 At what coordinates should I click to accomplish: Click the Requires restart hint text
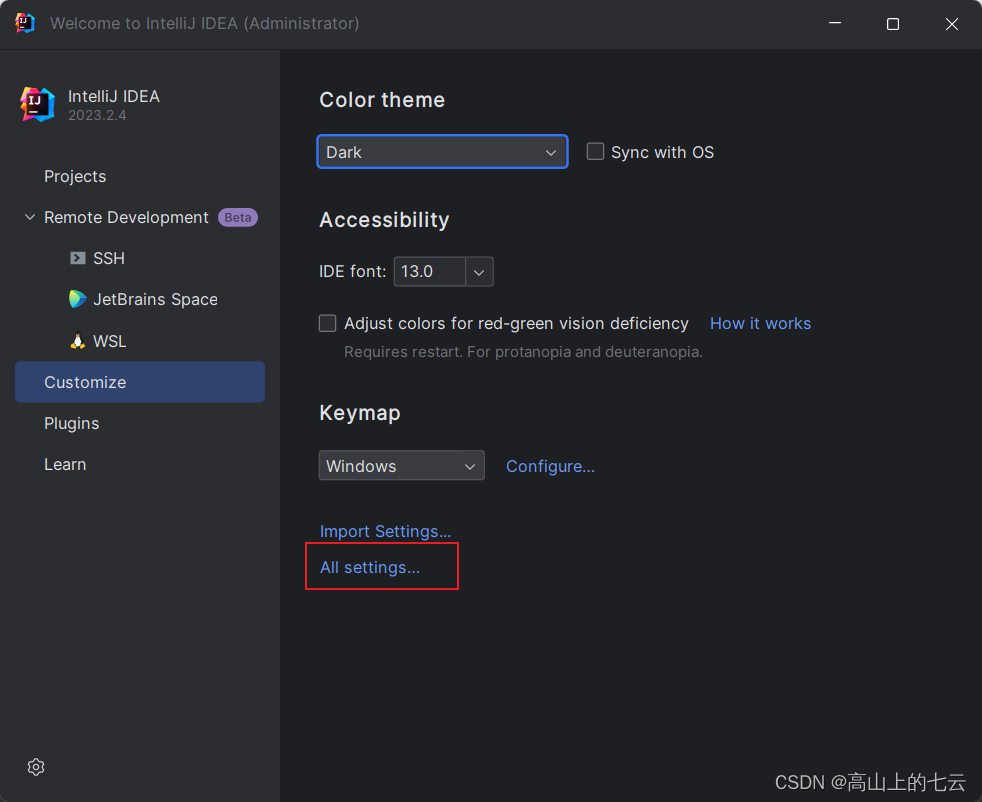click(523, 352)
